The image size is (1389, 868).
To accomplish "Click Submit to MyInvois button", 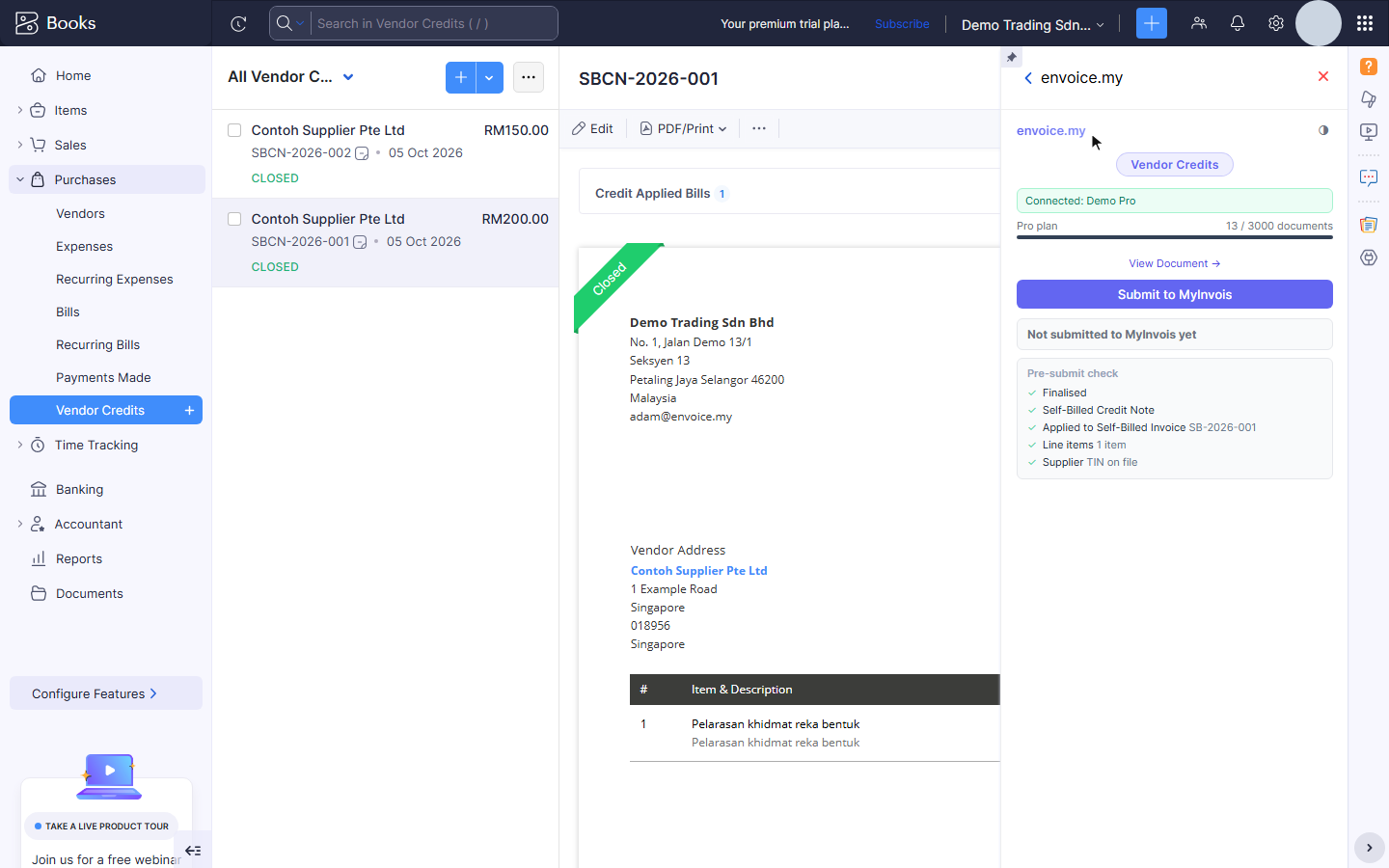I will (1175, 294).
